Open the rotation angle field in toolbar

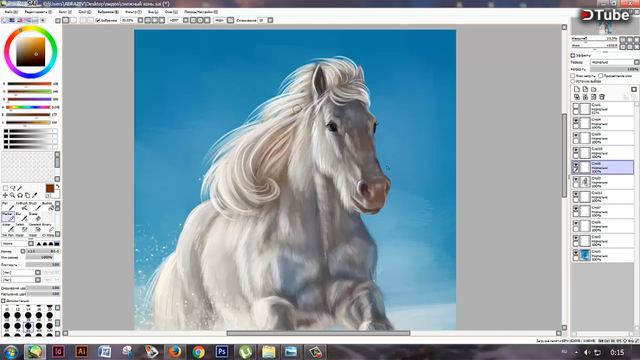point(175,20)
